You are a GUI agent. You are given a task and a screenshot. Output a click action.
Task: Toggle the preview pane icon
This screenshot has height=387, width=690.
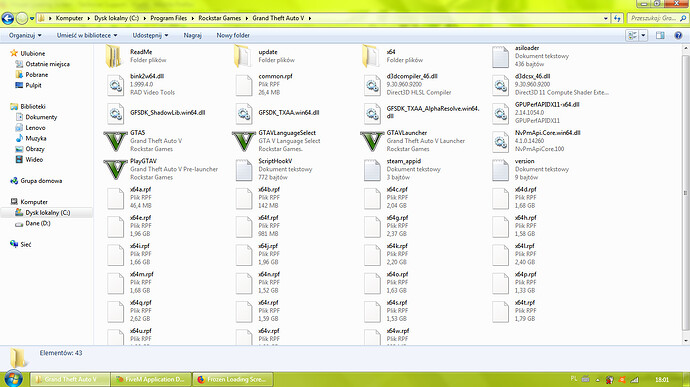(x=660, y=35)
